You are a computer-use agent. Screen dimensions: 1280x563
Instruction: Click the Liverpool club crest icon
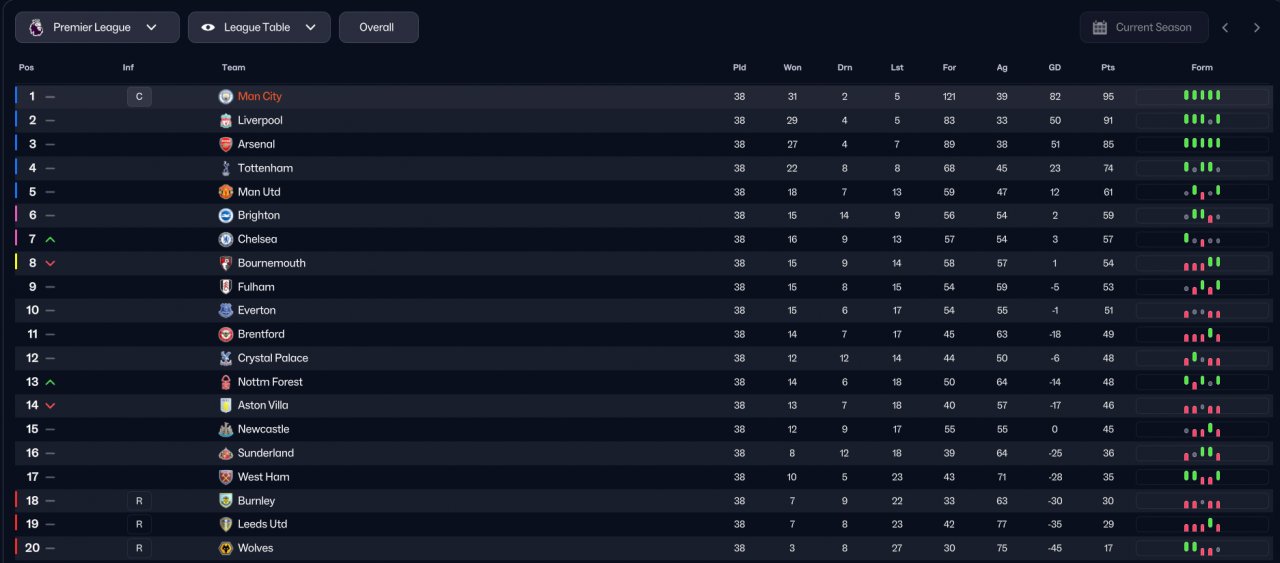click(x=225, y=121)
